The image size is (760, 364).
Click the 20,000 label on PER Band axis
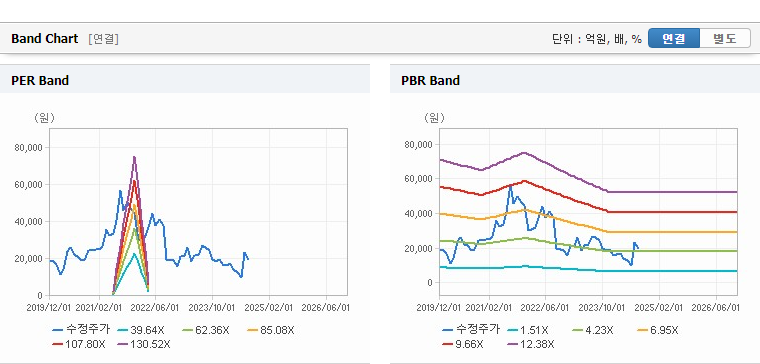pos(29,259)
